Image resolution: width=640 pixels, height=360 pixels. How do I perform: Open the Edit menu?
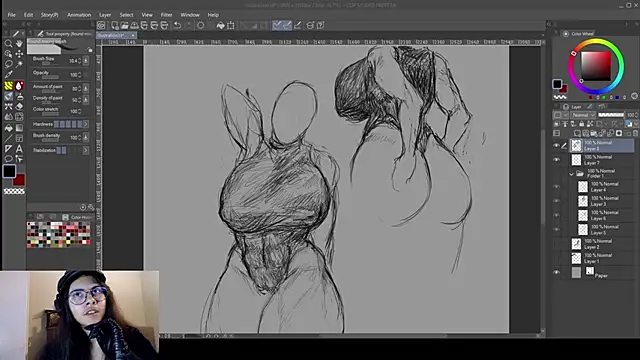pyautogui.click(x=28, y=15)
